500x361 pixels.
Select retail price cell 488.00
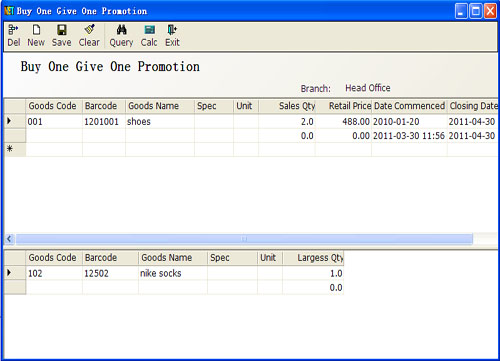click(344, 122)
